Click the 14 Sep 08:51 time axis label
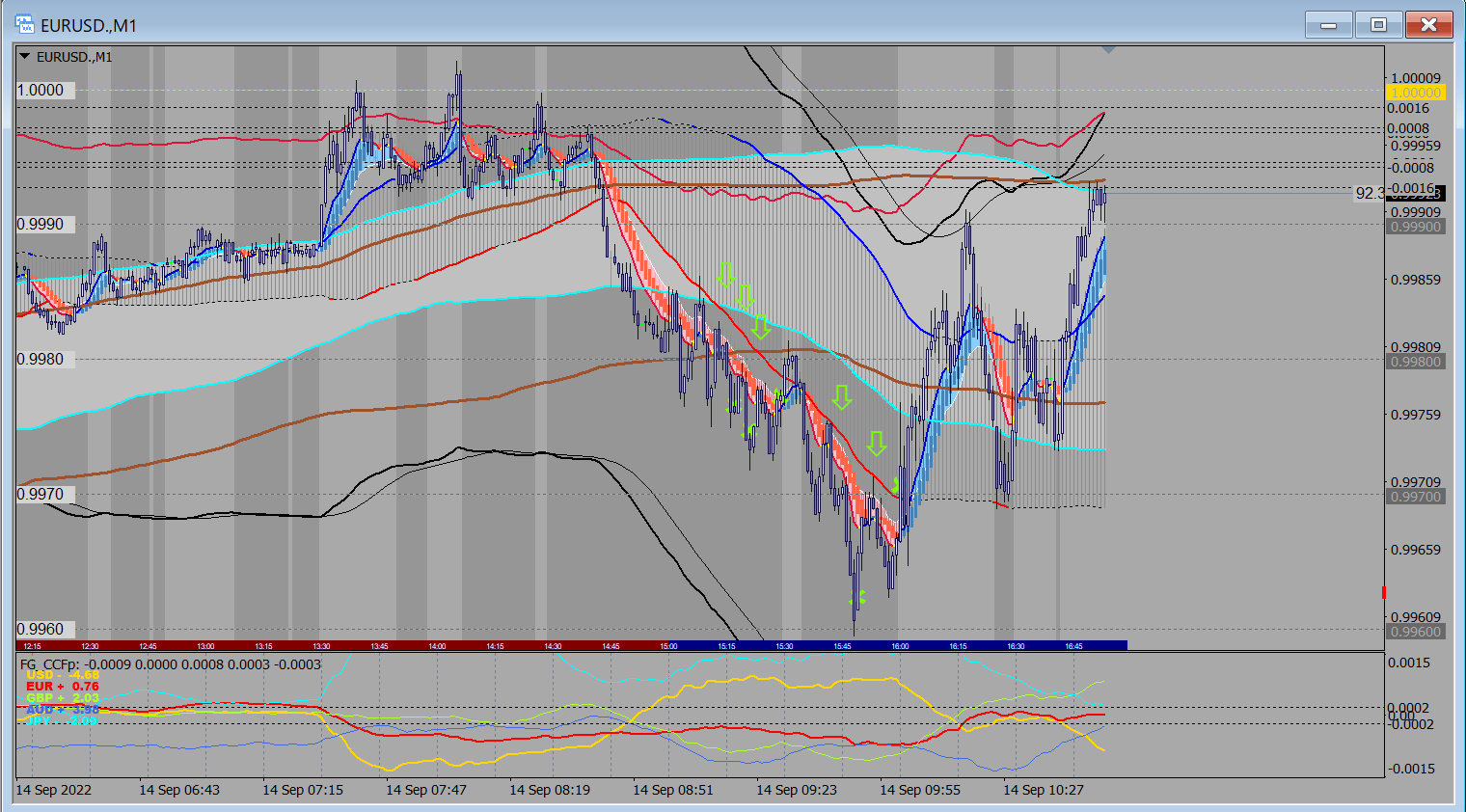 tap(672, 790)
